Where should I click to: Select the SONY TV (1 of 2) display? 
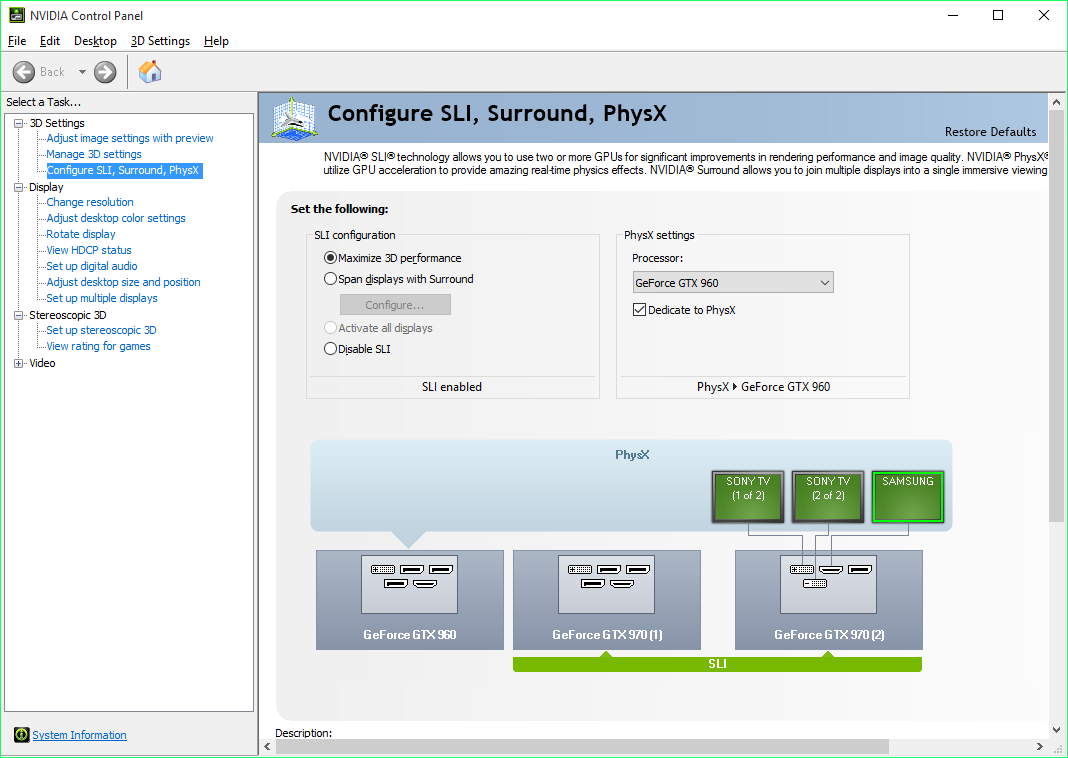point(748,496)
